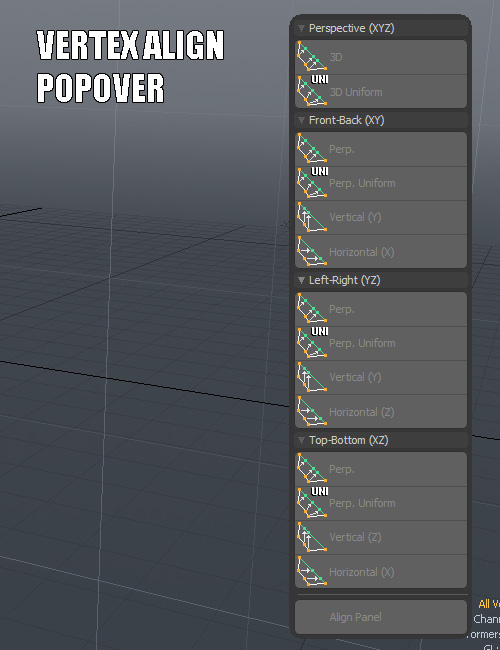Viewport: 500px width, 650px height.
Task: Collapse the Left-Right (YZ) section
Action: tap(301, 280)
